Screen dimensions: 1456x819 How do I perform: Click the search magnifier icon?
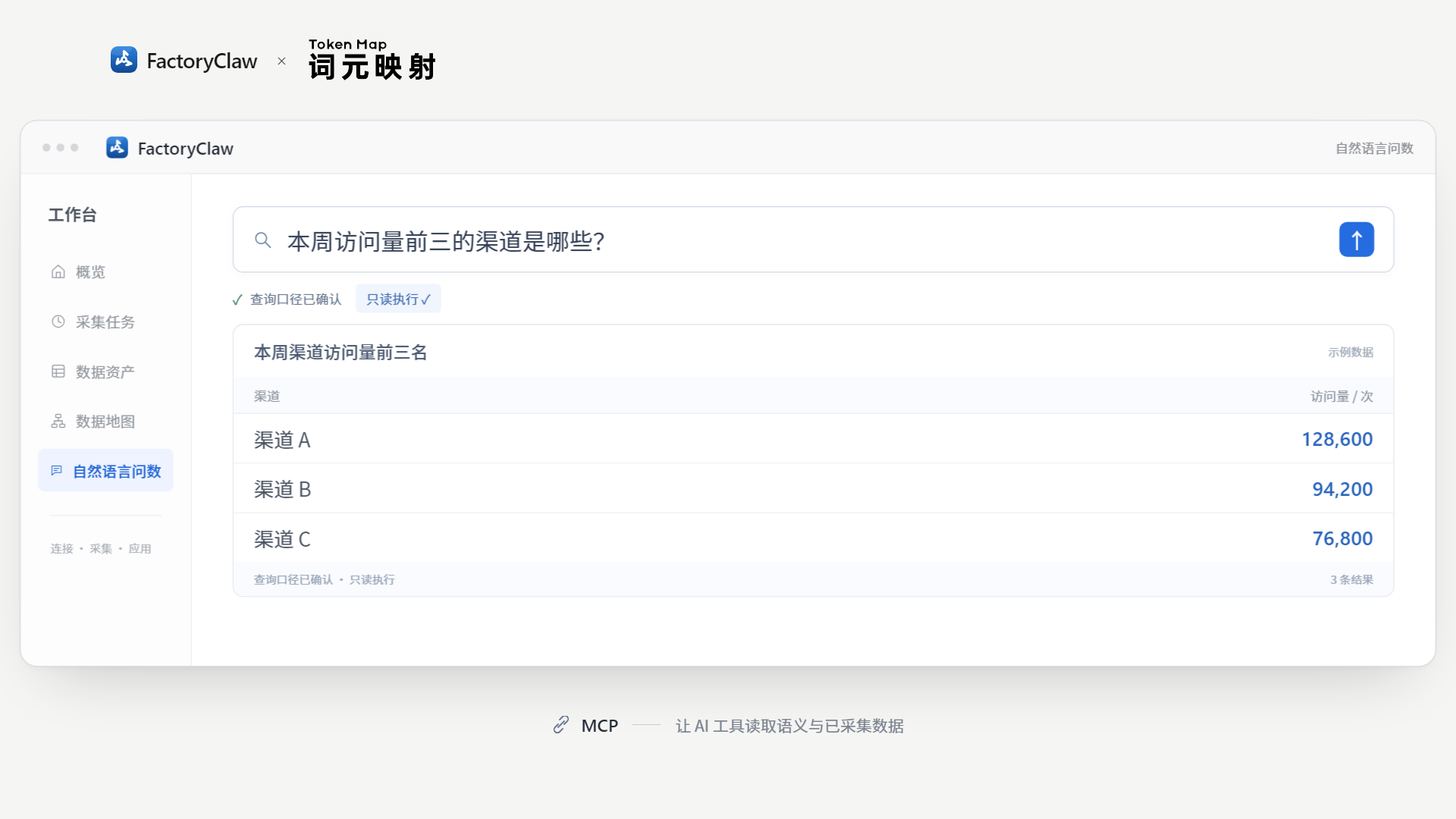262,240
